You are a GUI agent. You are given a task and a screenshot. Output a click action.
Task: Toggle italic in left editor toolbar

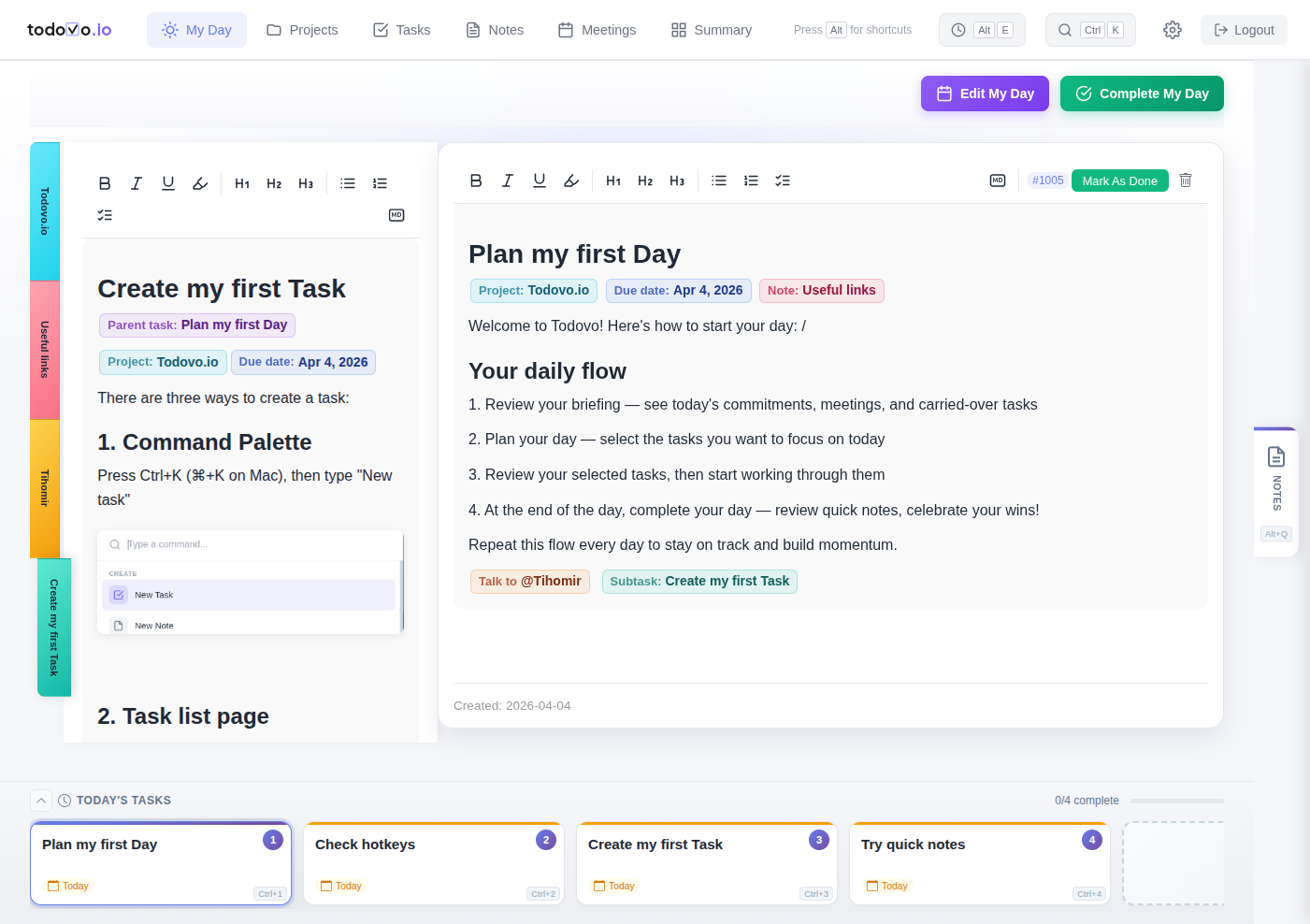[x=137, y=183]
